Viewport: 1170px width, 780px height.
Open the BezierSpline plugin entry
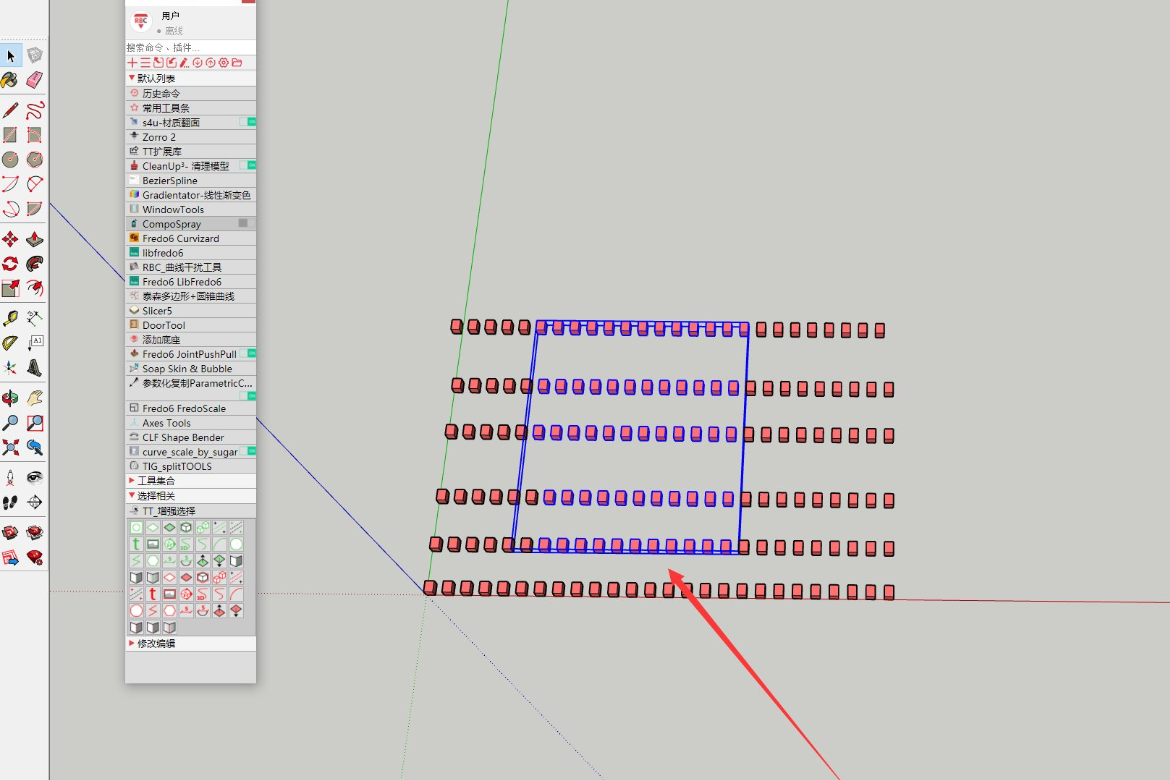(x=190, y=180)
